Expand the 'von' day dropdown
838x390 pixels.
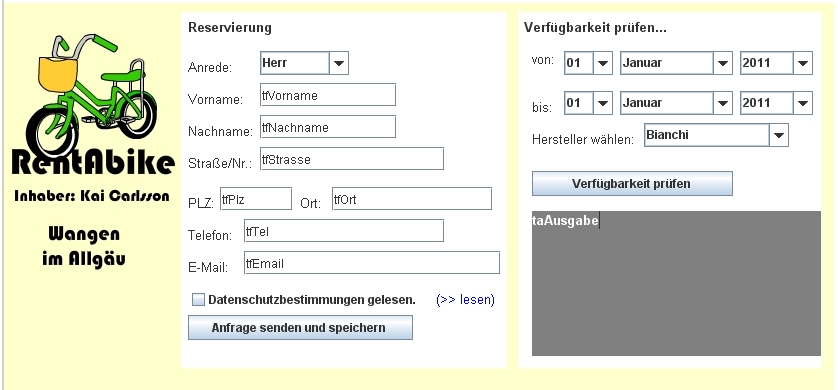tap(588, 63)
